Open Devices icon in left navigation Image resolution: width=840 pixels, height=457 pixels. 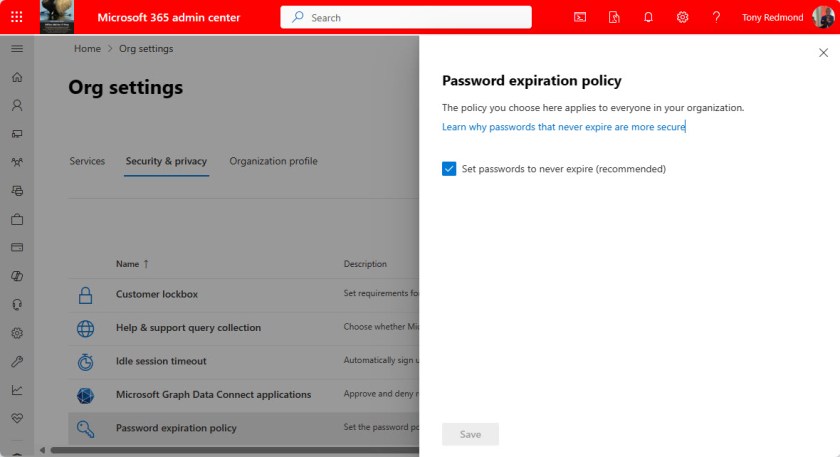pyautogui.click(x=17, y=134)
